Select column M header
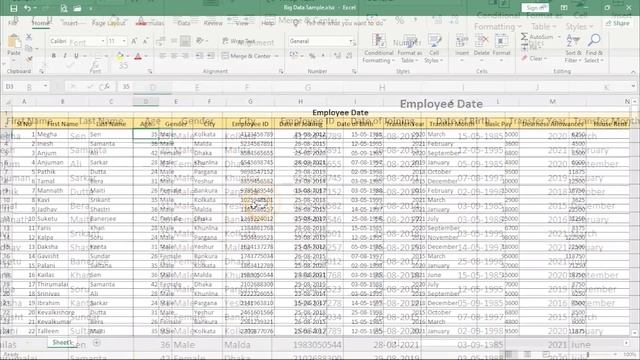Viewport: 640px width, 360px height. pos(552,102)
